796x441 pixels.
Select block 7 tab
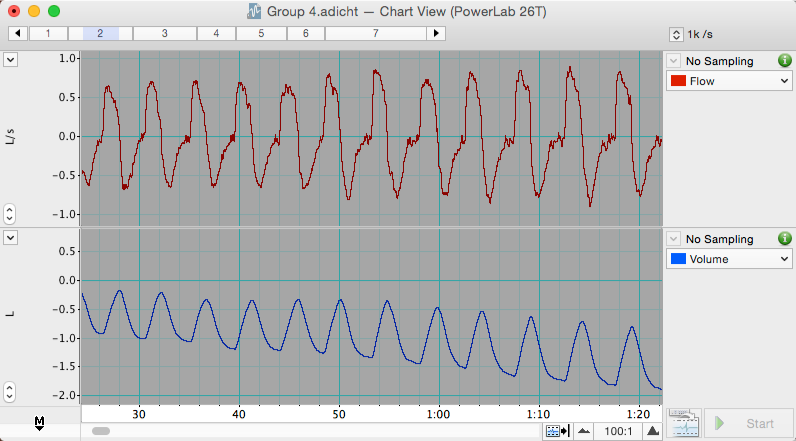pyautogui.click(x=376, y=33)
